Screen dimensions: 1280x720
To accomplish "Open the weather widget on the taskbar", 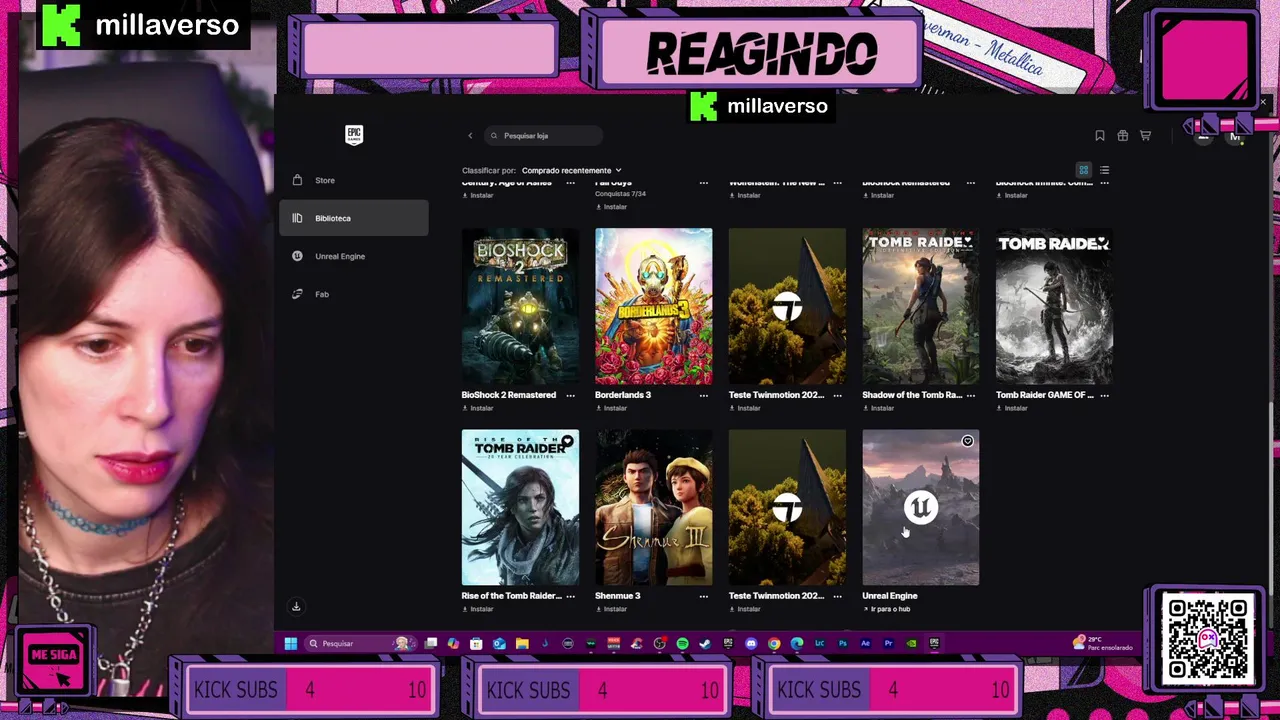I will (x=1104, y=643).
